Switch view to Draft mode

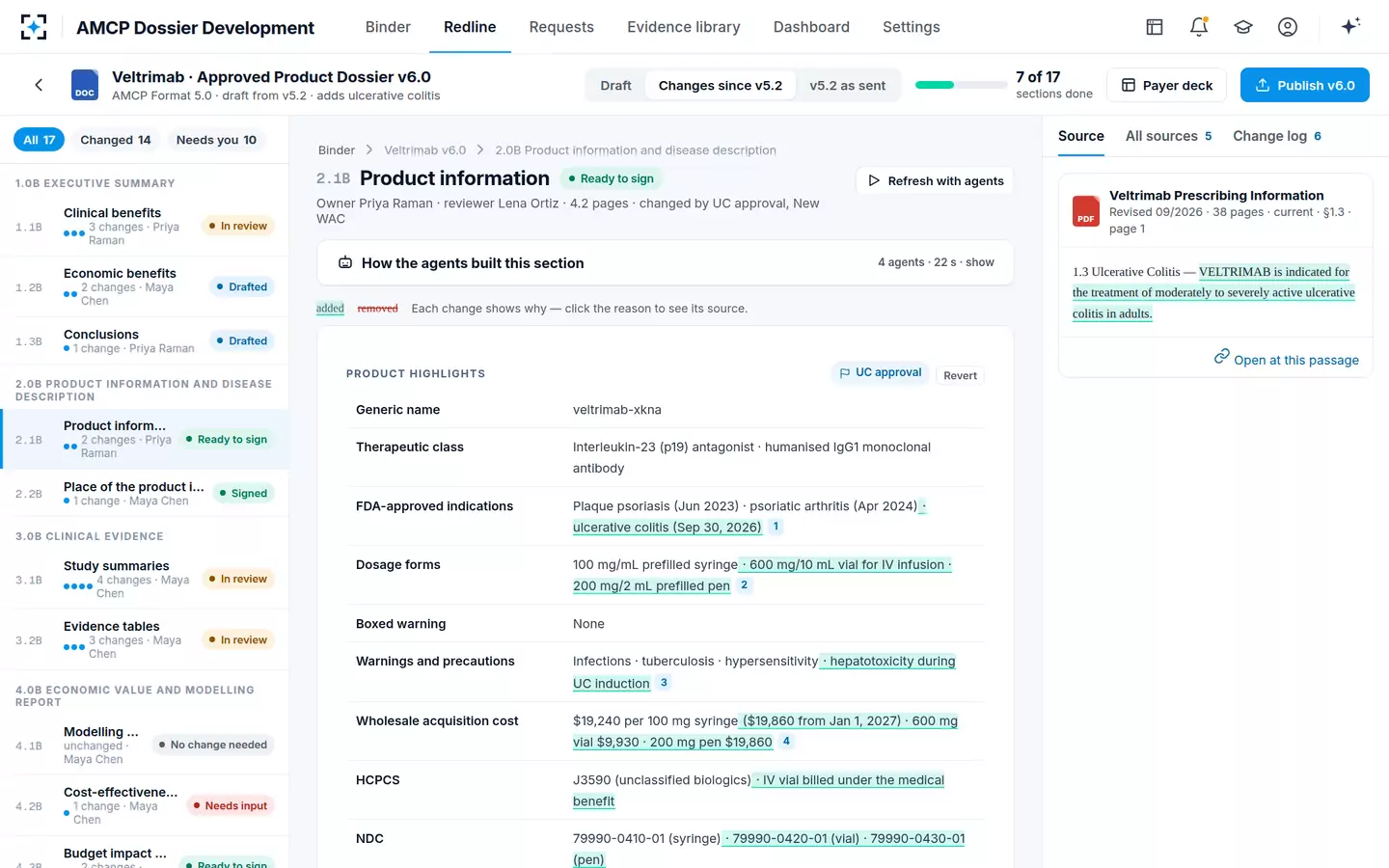point(615,85)
